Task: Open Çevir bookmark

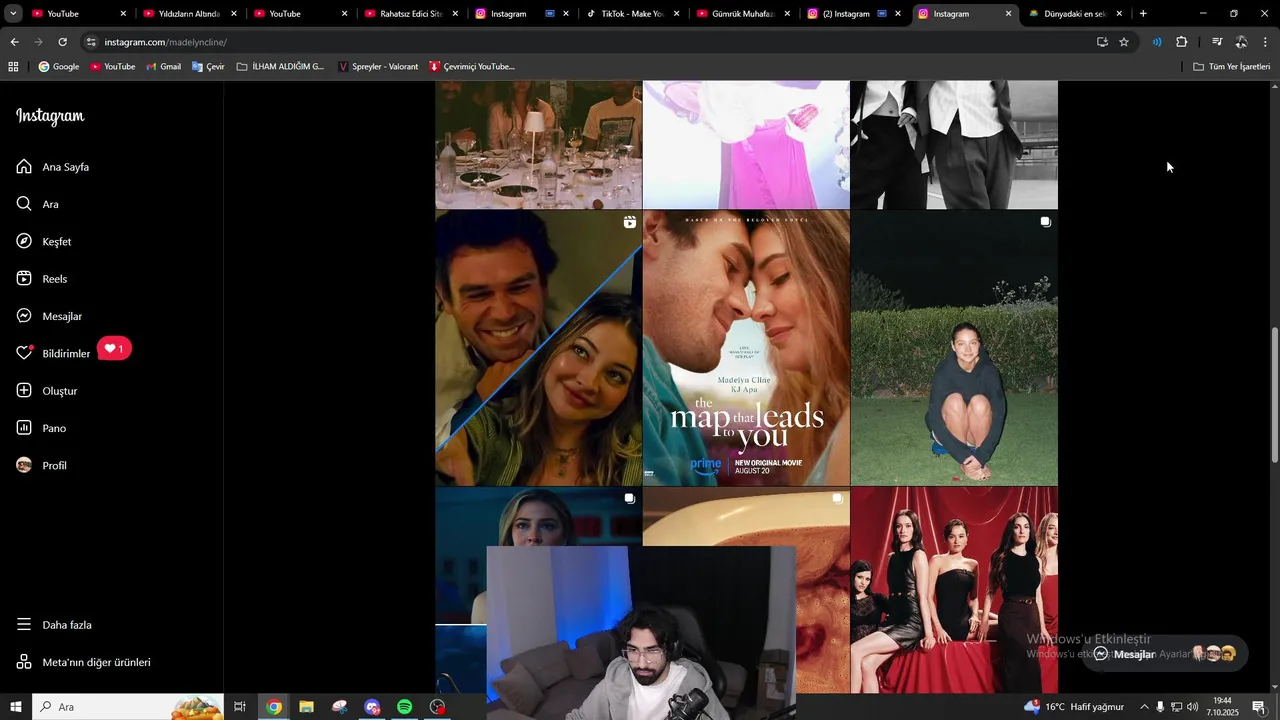Action: (208, 67)
